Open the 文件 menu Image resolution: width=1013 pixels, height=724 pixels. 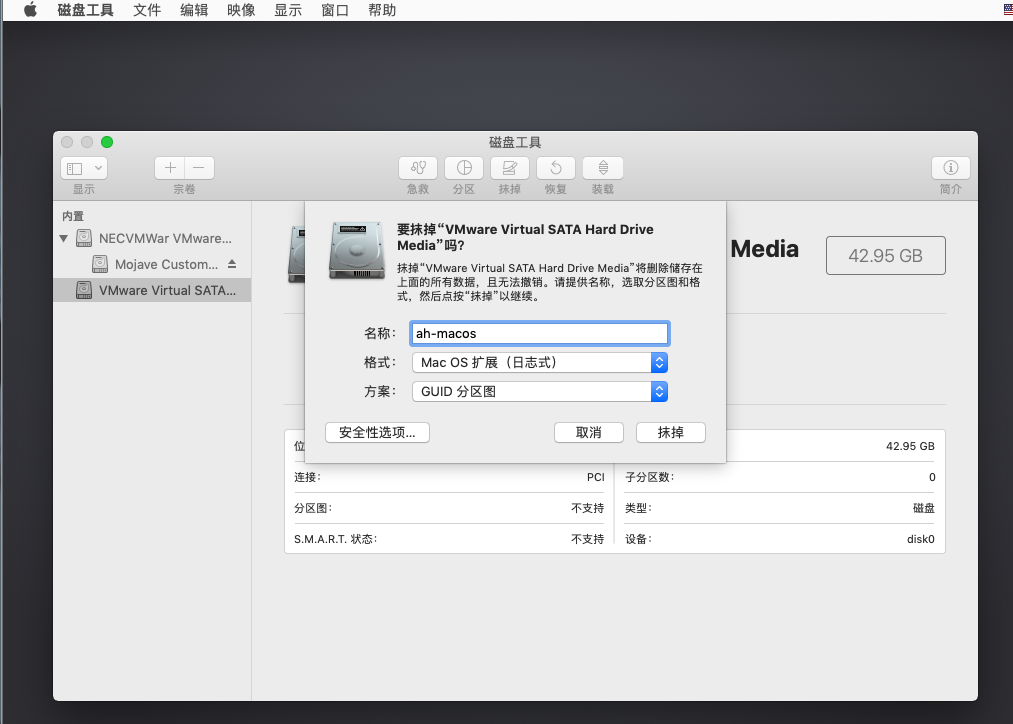tap(147, 10)
